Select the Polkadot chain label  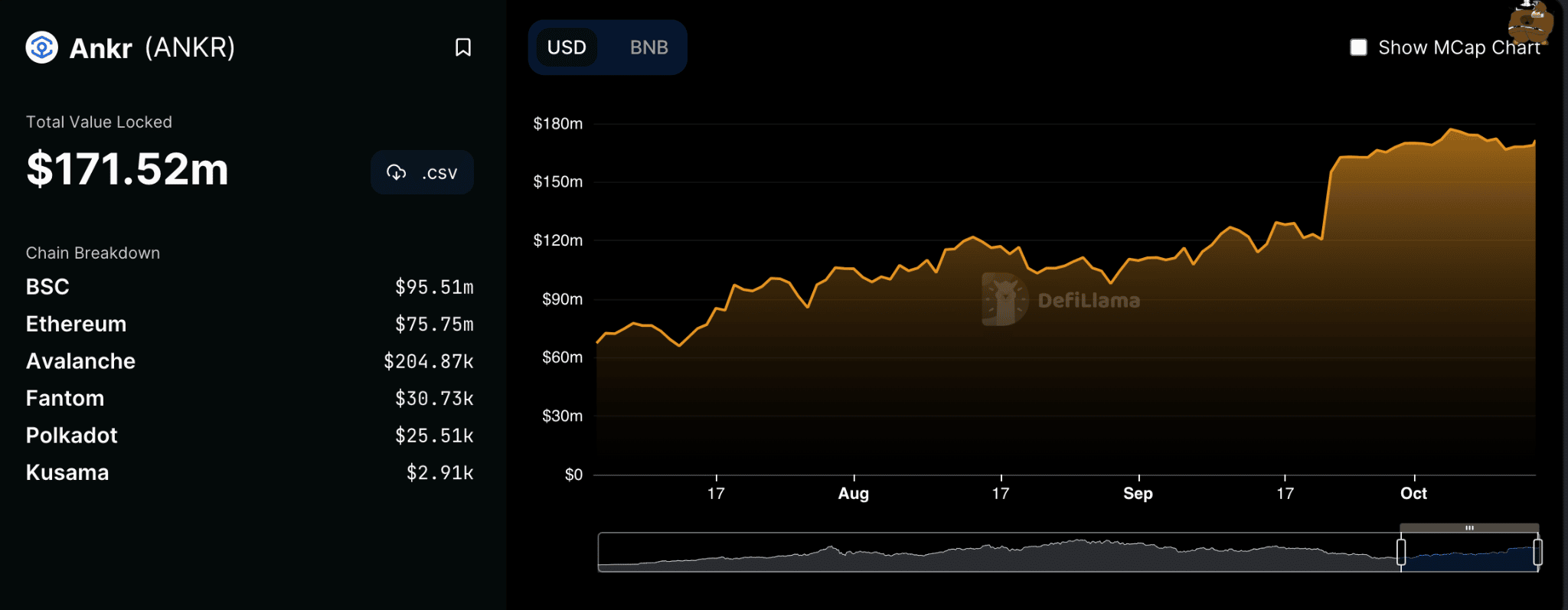(72, 435)
